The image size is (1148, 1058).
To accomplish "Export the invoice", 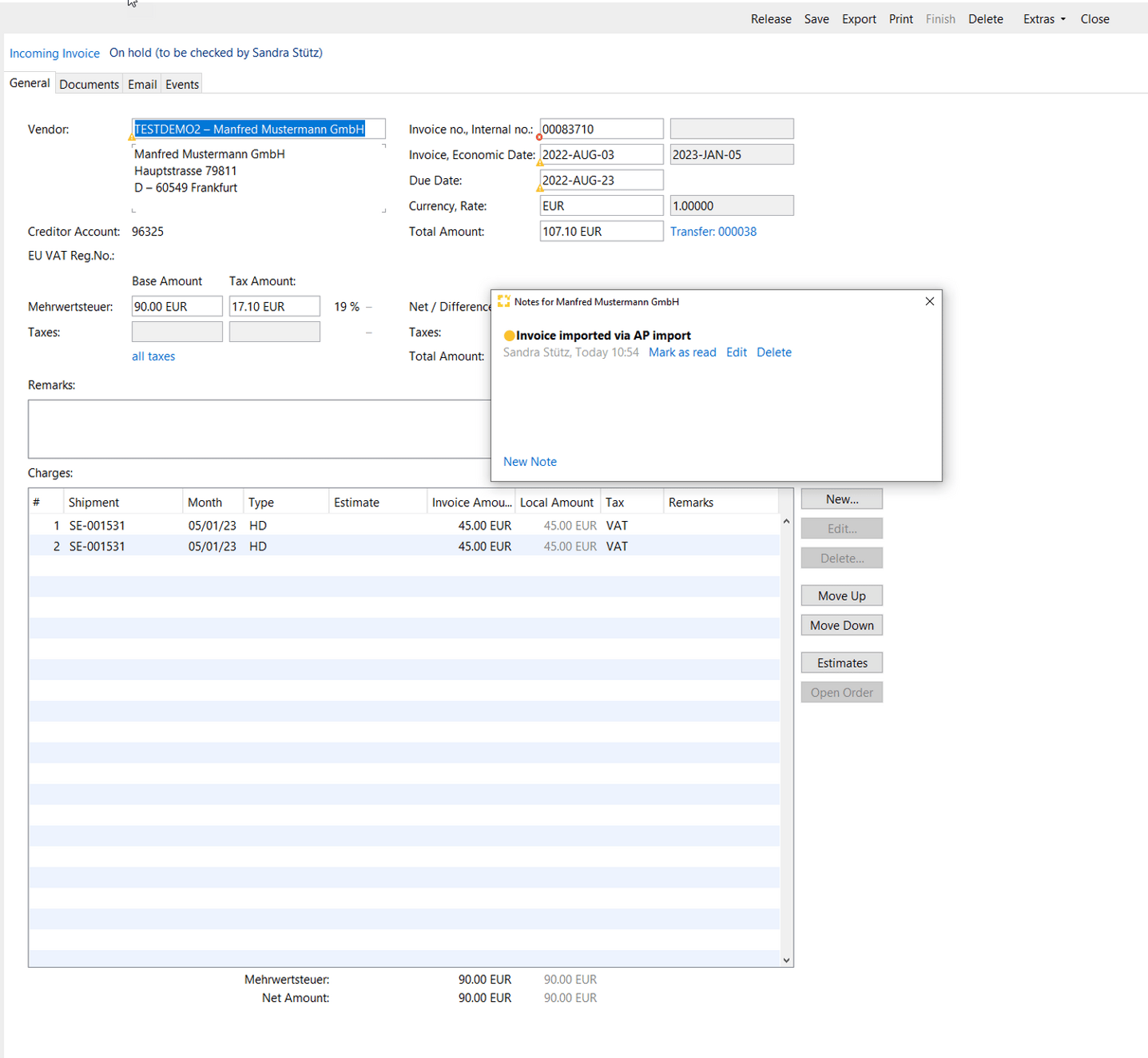I will coord(859,19).
